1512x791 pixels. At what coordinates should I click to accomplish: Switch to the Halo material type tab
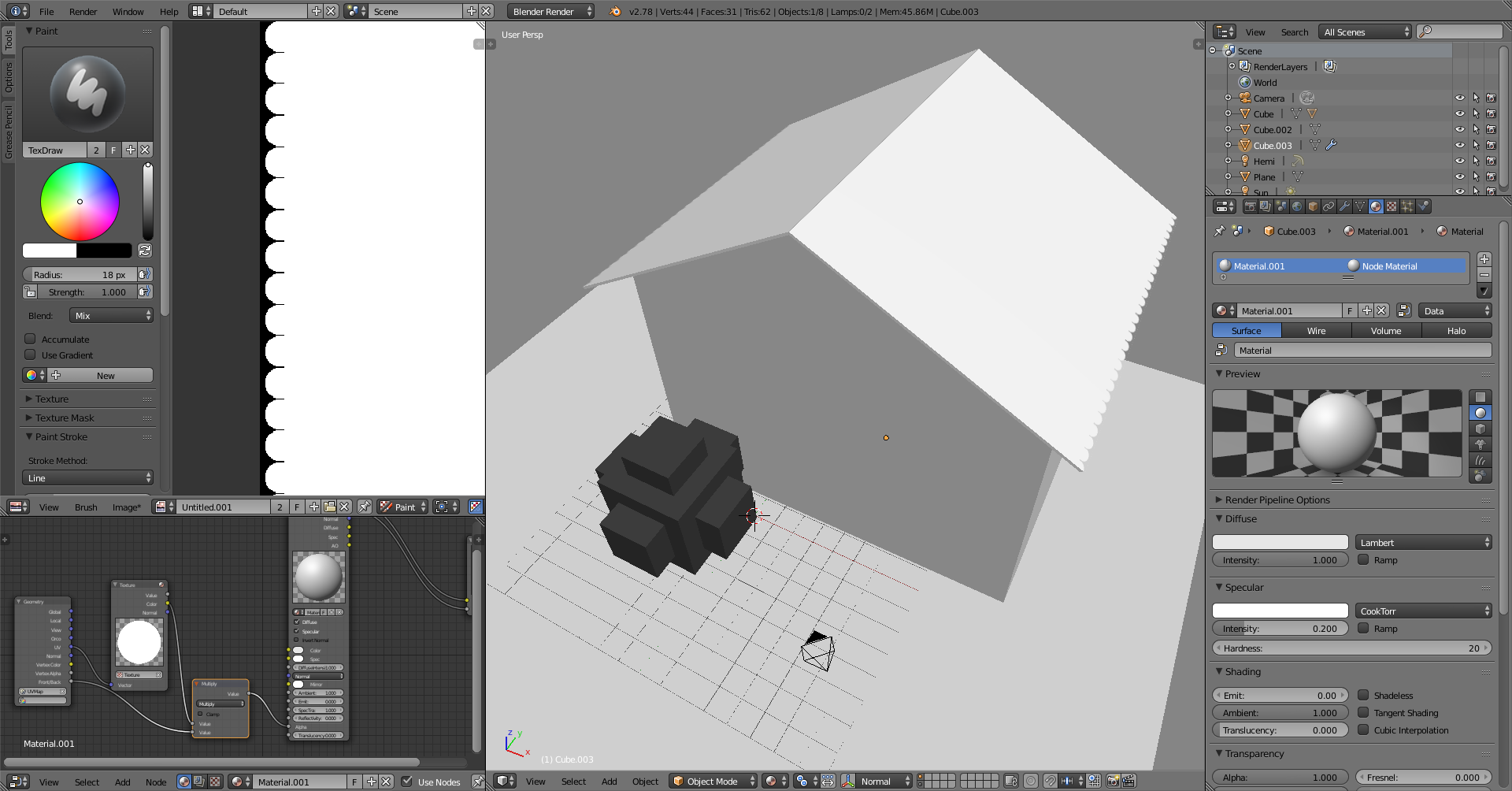pyautogui.click(x=1456, y=330)
